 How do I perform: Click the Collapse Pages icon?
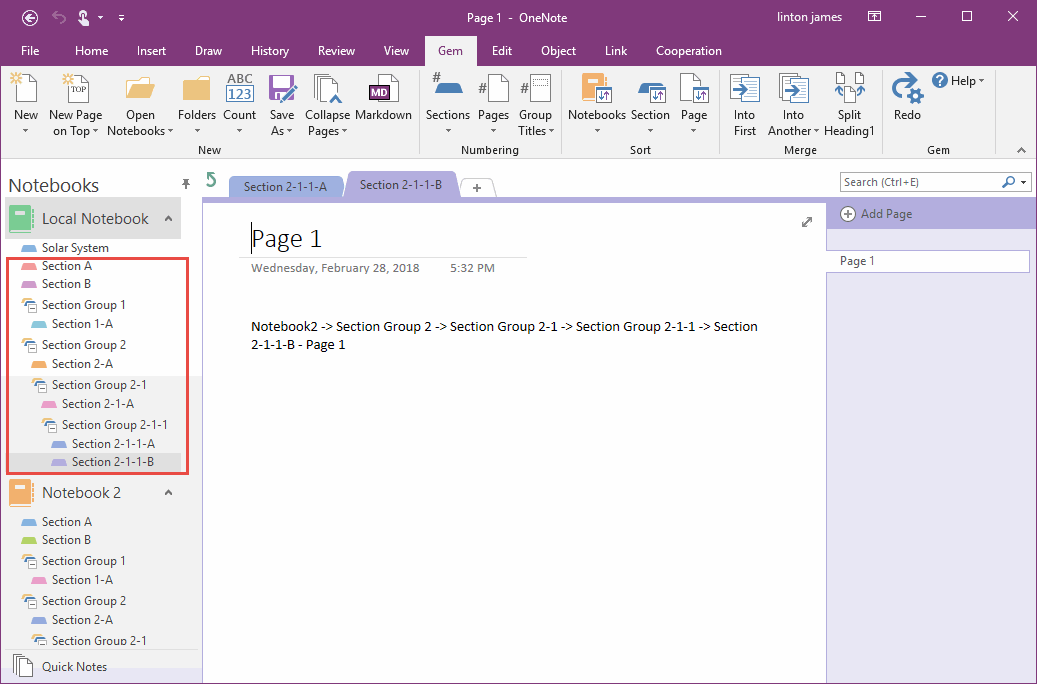327,89
